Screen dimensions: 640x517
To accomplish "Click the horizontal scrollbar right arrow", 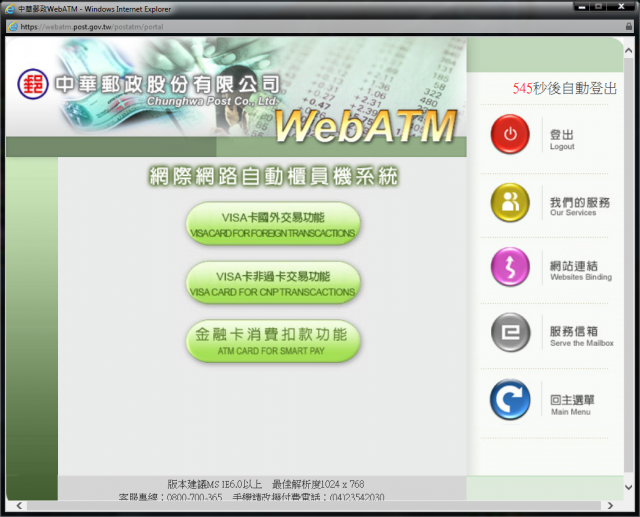I will pos(610,506).
